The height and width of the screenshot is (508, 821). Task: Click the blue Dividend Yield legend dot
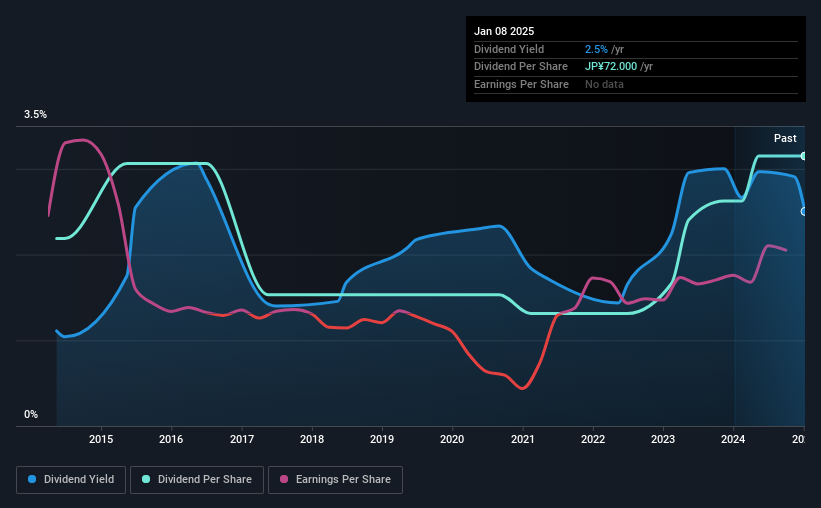(x=32, y=479)
